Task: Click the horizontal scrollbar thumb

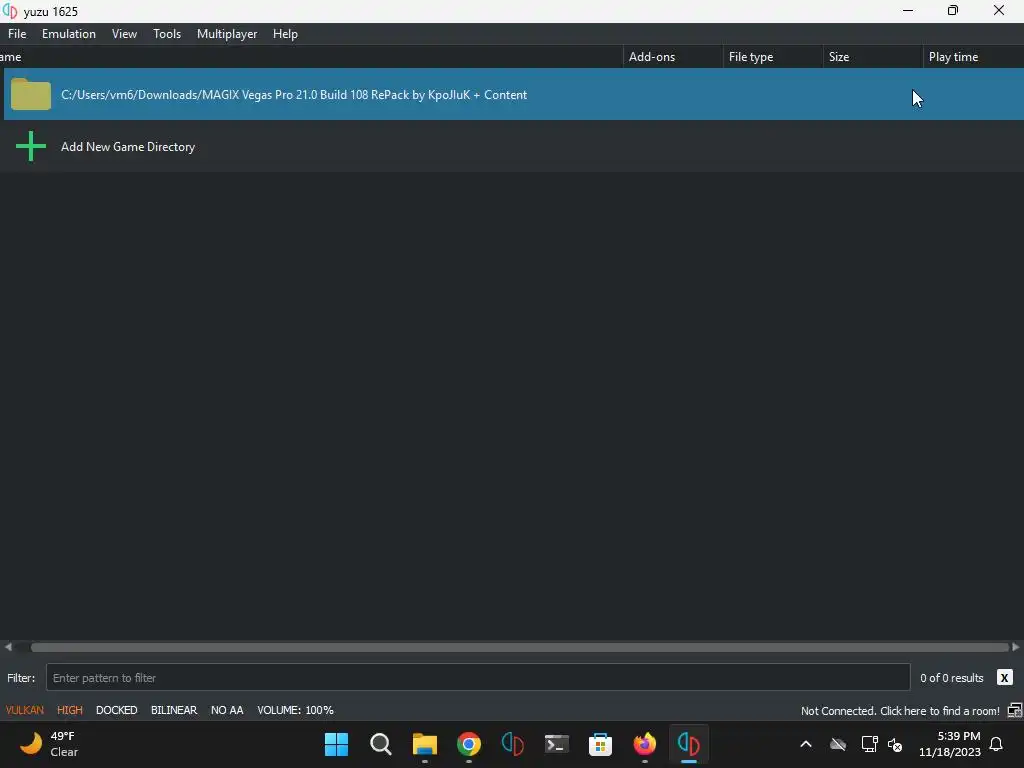Action: click(520, 647)
